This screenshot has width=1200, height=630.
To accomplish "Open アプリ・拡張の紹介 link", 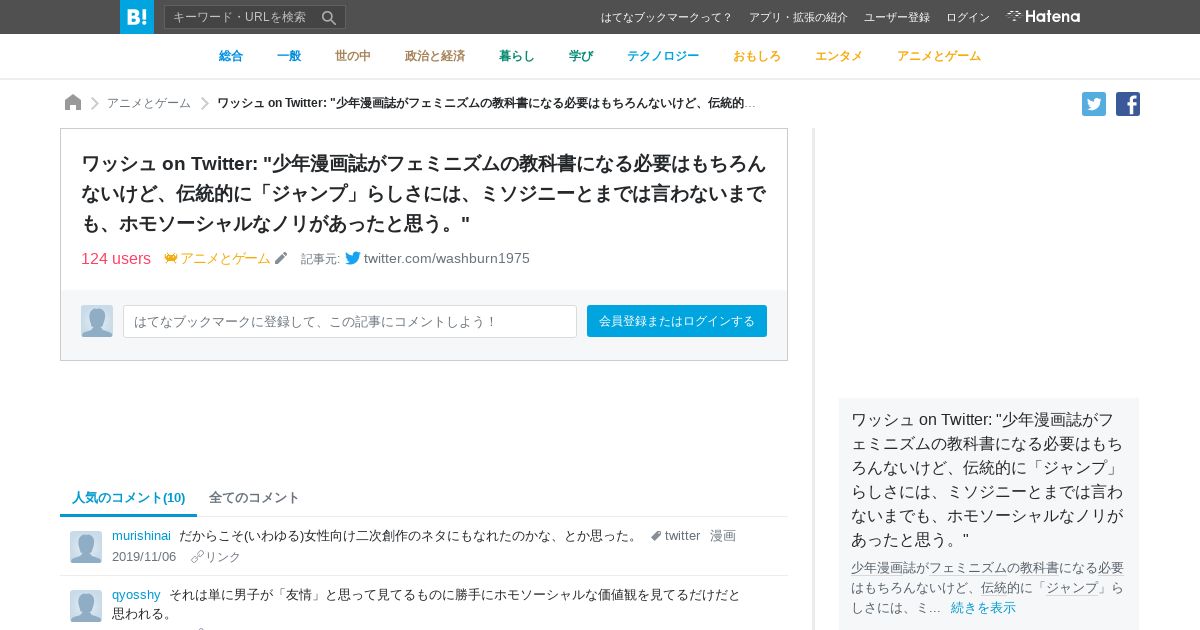I will click(x=798, y=17).
